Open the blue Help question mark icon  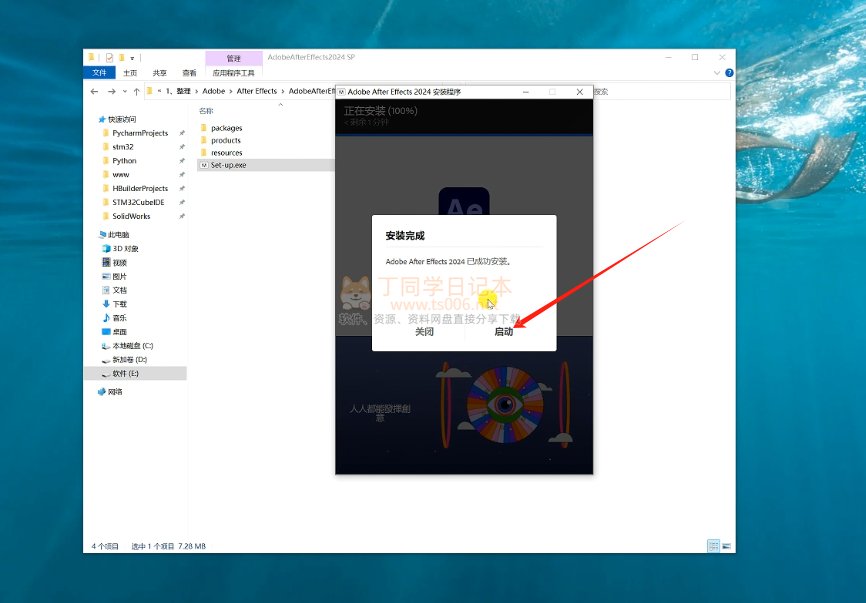point(727,73)
